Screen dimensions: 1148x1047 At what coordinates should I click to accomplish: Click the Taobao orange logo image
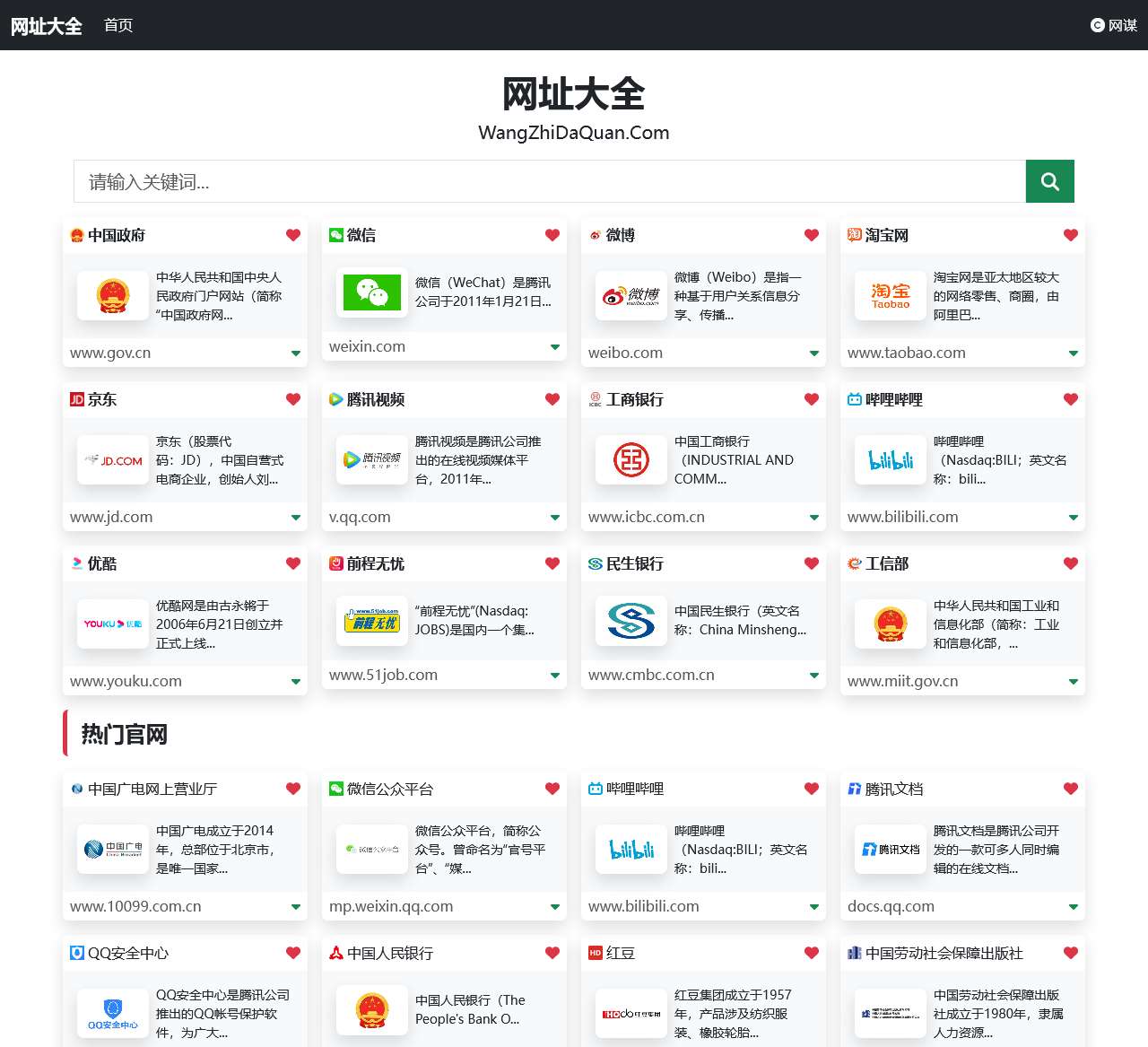891,296
